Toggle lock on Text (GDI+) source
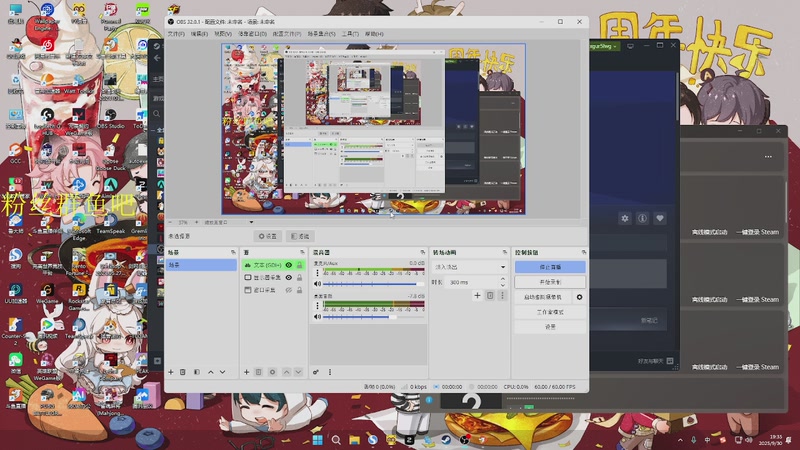800x450 pixels. [299, 265]
